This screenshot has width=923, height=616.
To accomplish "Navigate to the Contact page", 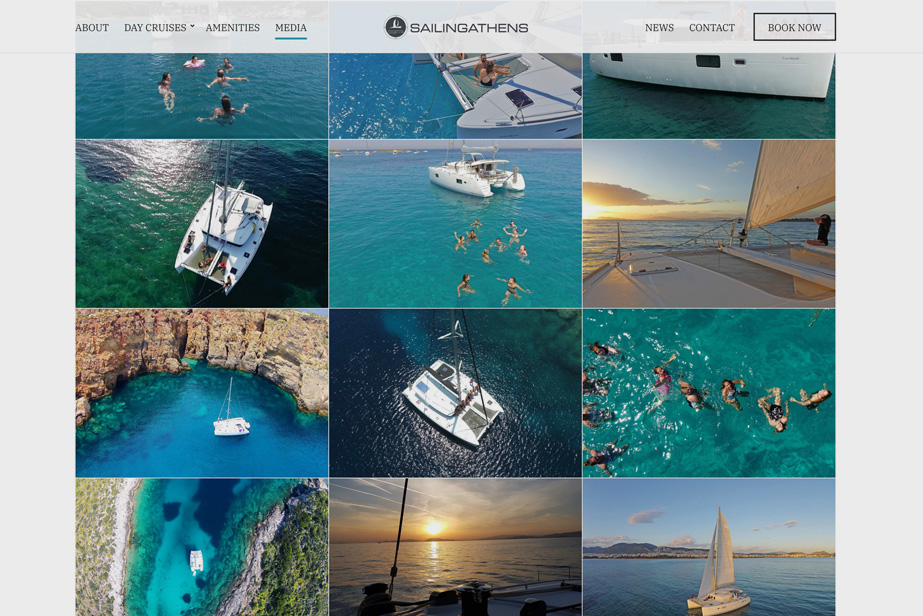I will 712,28.
